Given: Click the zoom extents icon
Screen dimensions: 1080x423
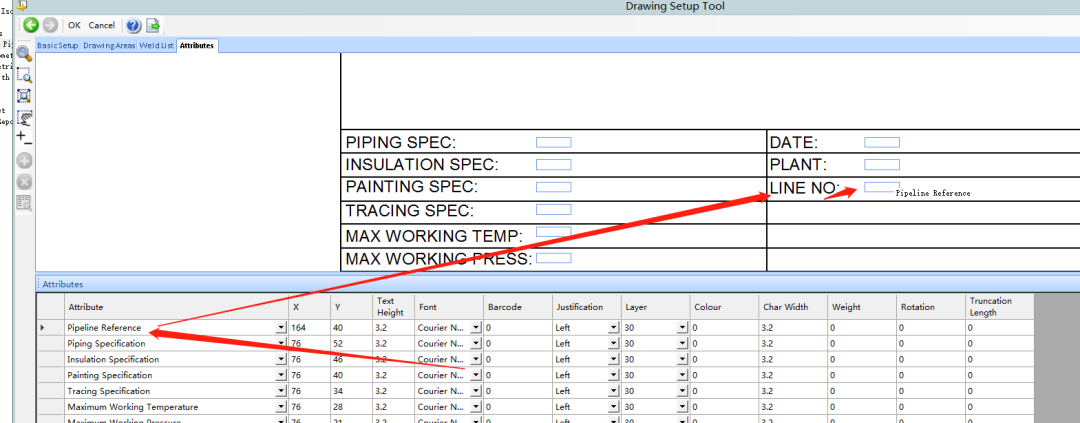Looking at the screenshot, I should tap(24, 96).
